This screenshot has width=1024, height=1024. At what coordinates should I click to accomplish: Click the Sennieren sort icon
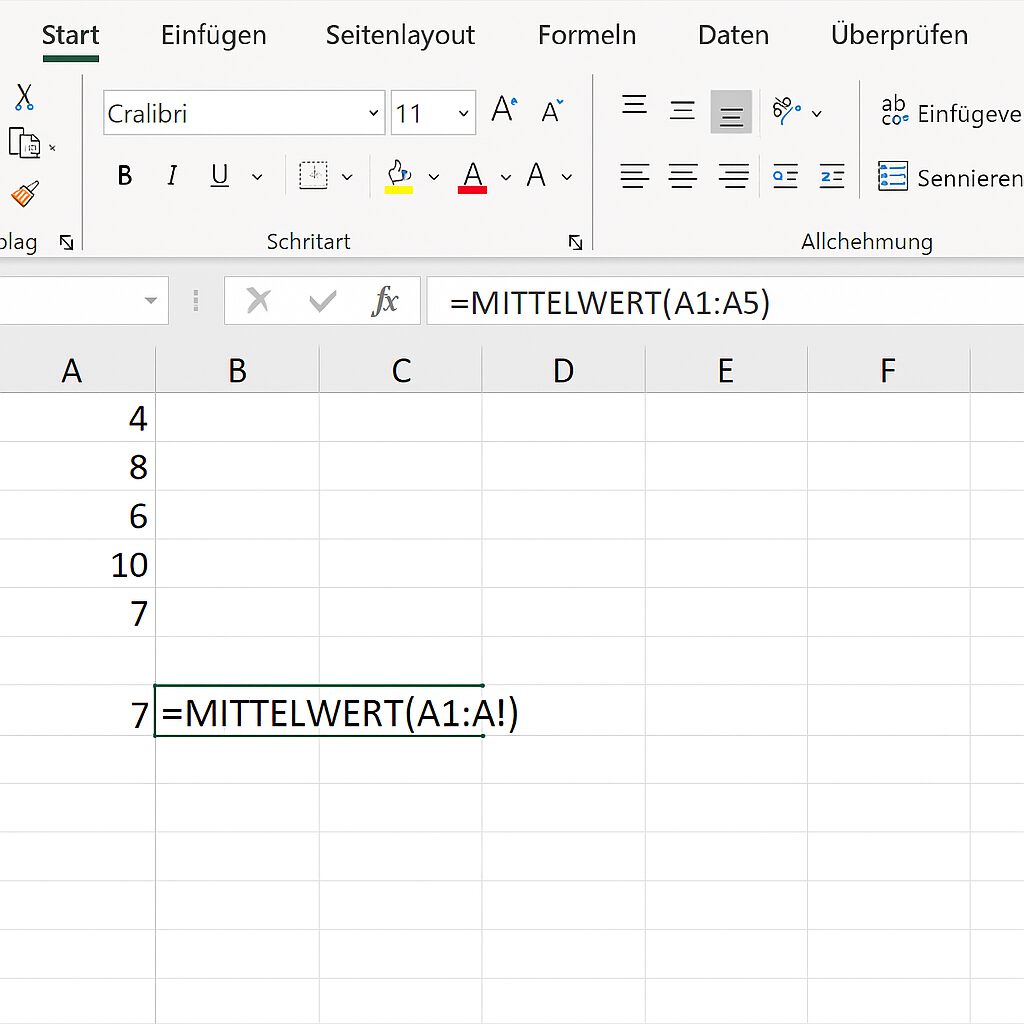coord(895,178)
